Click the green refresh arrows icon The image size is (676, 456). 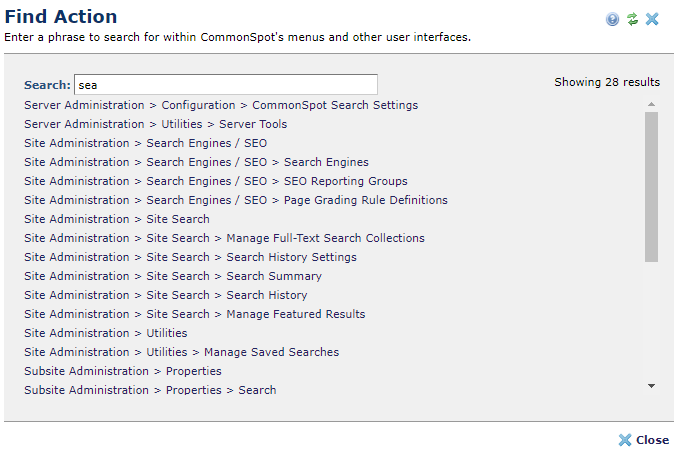point(632,19)
